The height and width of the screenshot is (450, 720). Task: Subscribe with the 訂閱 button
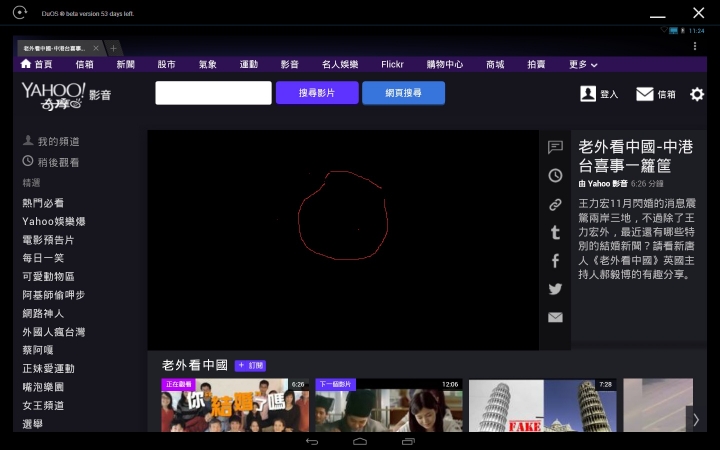click(250, 366)
